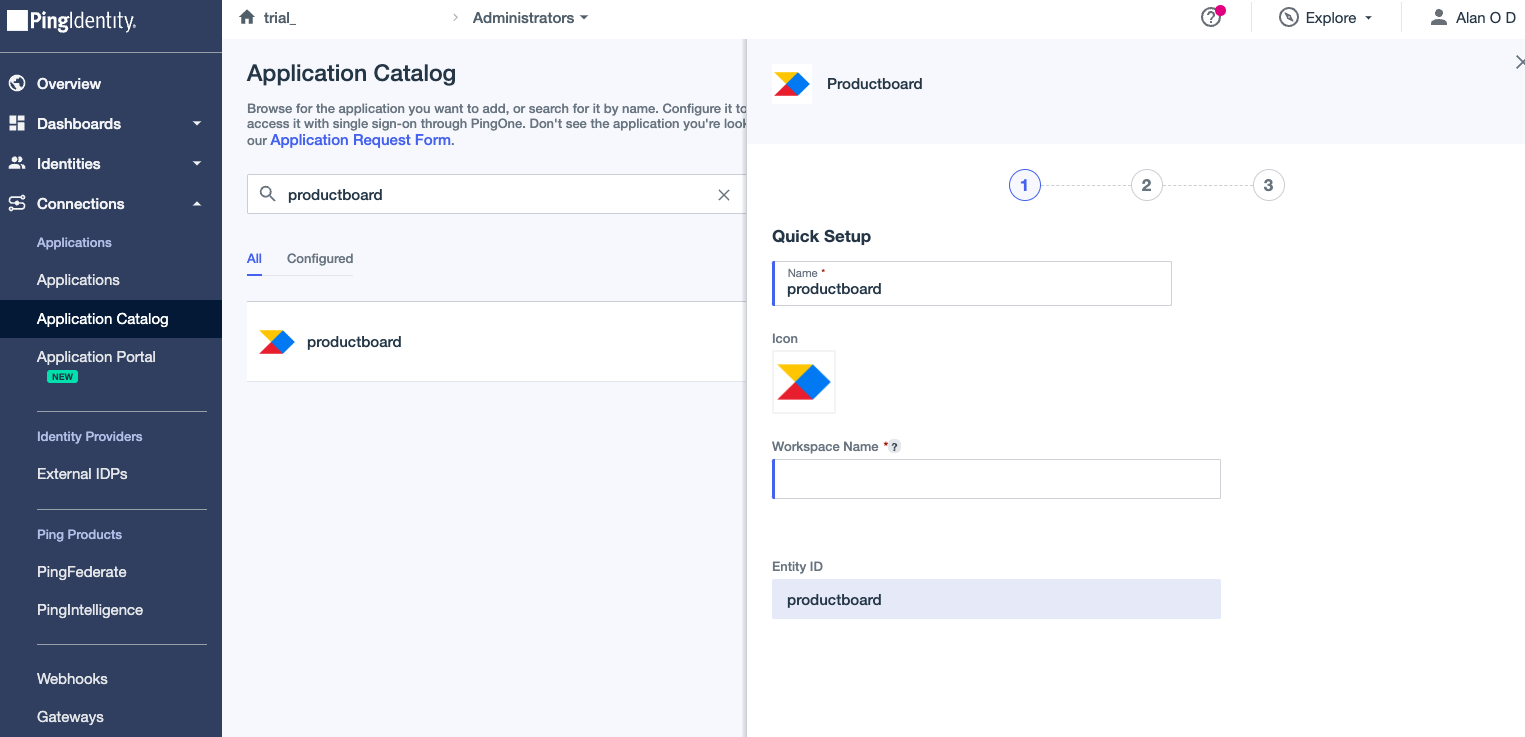1525x737 pixels.
Task: Open Gateways in sidebar
Action: (x=70, y=717)
